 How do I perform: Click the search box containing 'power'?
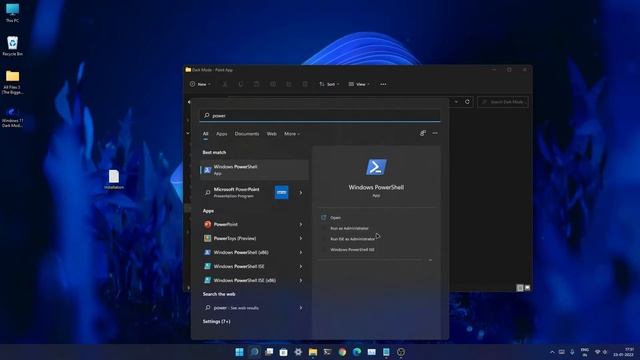click(x=320, y=116)
